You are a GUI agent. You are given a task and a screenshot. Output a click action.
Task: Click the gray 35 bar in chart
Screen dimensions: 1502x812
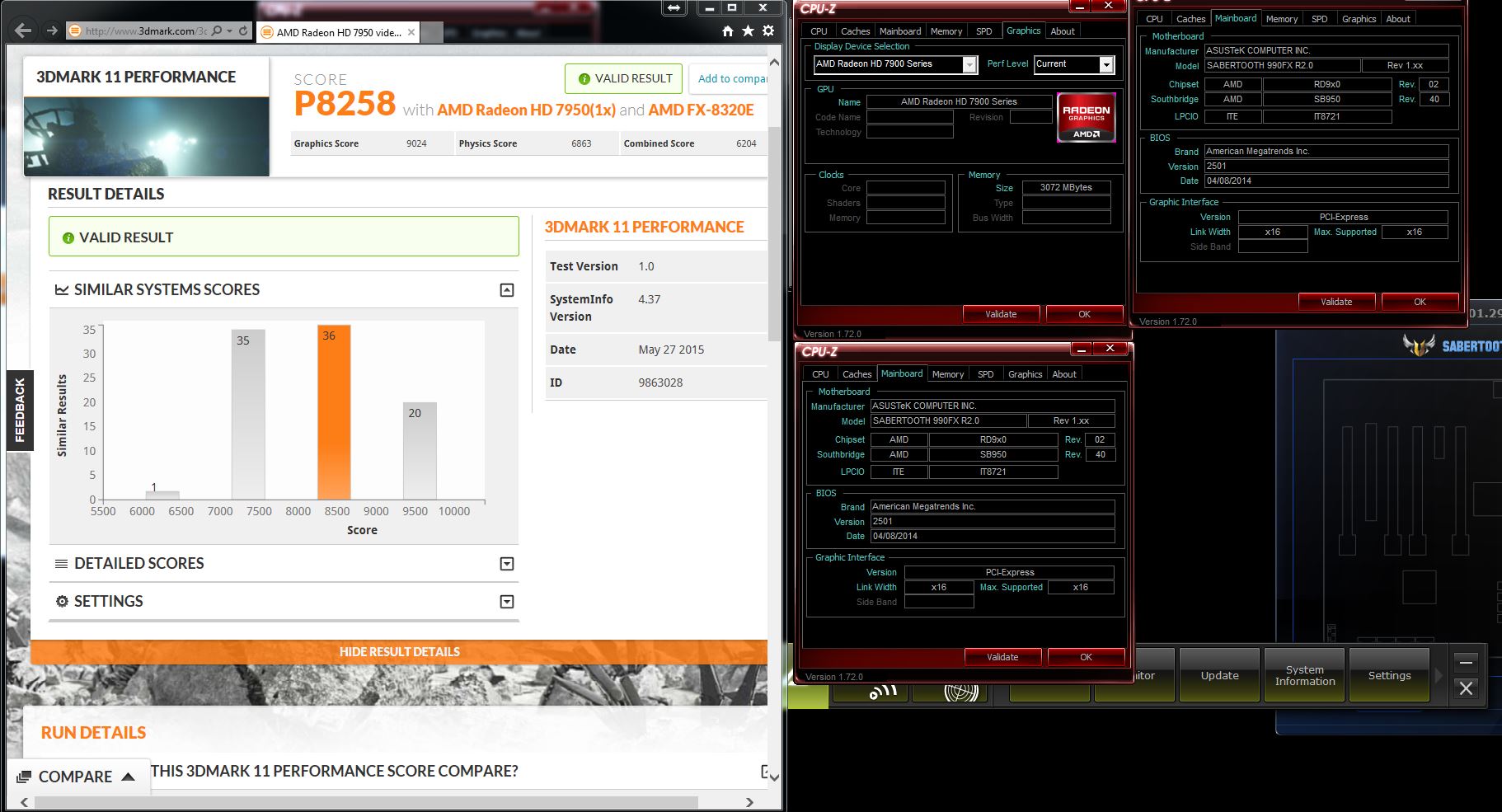click(248, 415)
